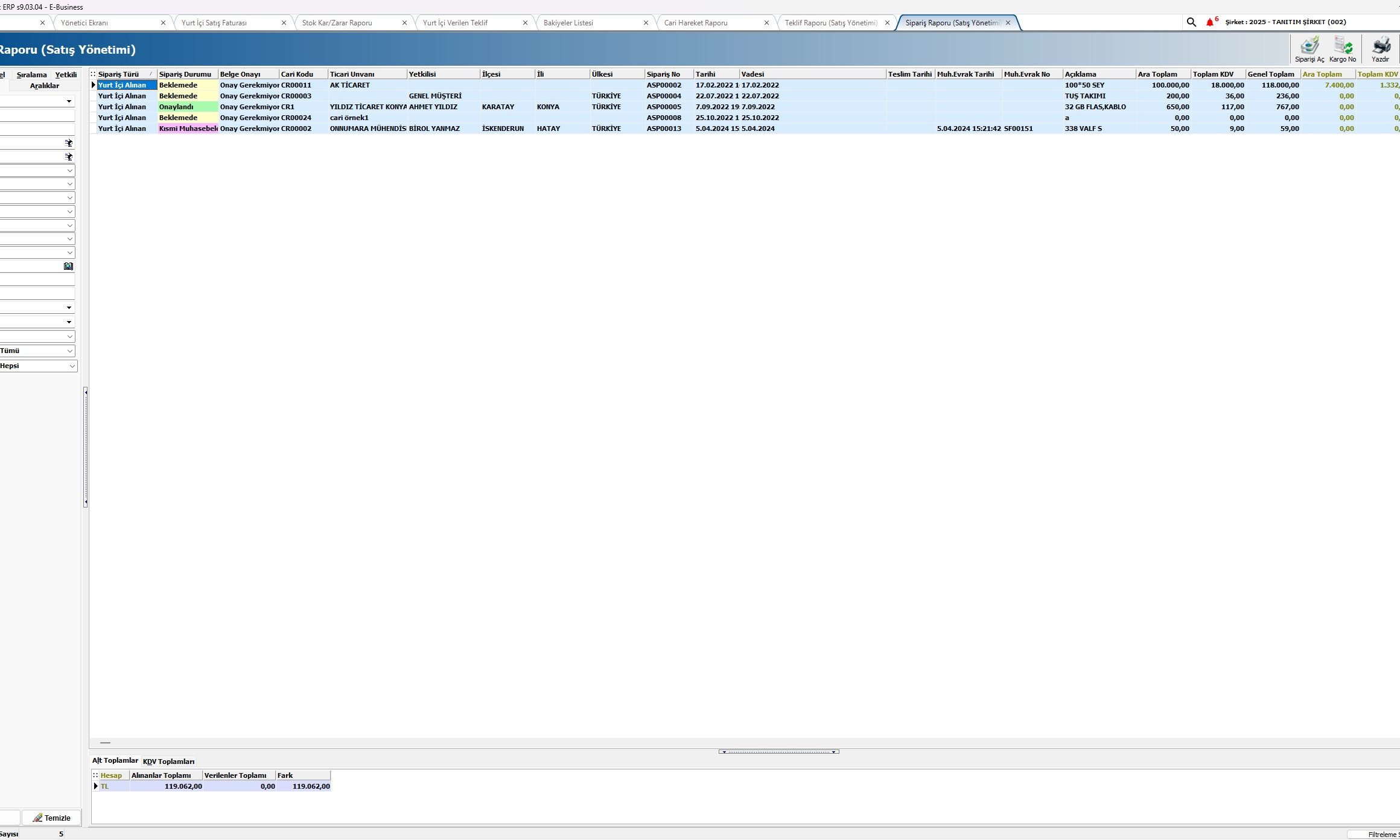Click the green Onaylandı status cell
1400x840 pixels.
(187, 107)
